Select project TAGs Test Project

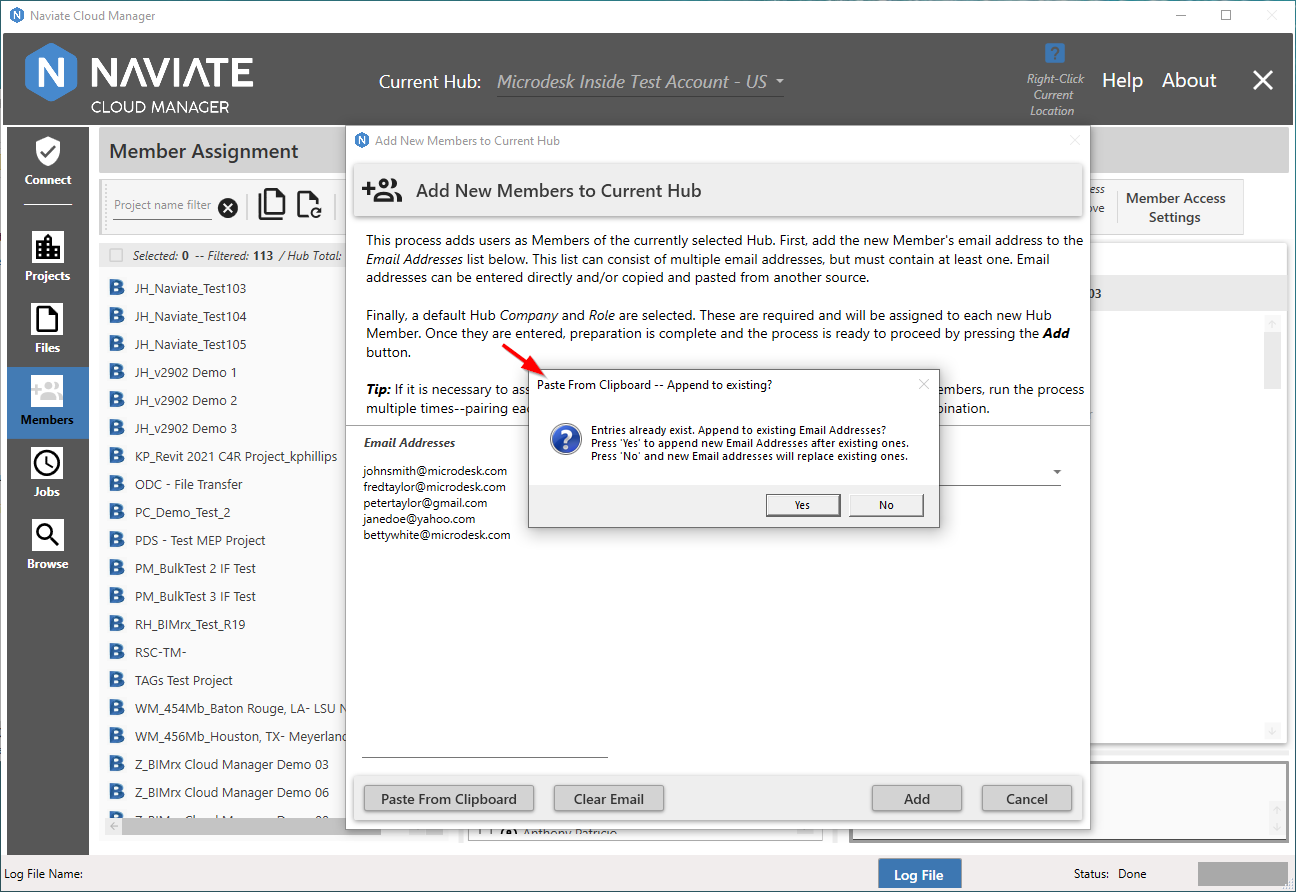tap(184, 680)
